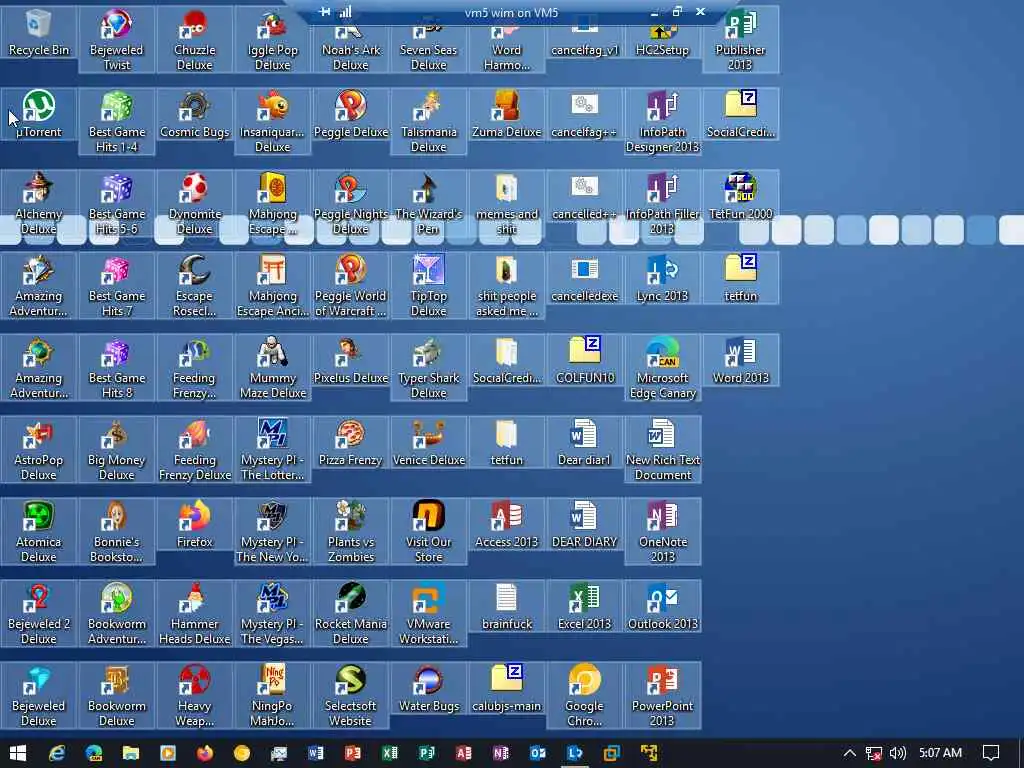
Task: Open Peggle World of Warcraft shortcut
Action: point(351,285)
